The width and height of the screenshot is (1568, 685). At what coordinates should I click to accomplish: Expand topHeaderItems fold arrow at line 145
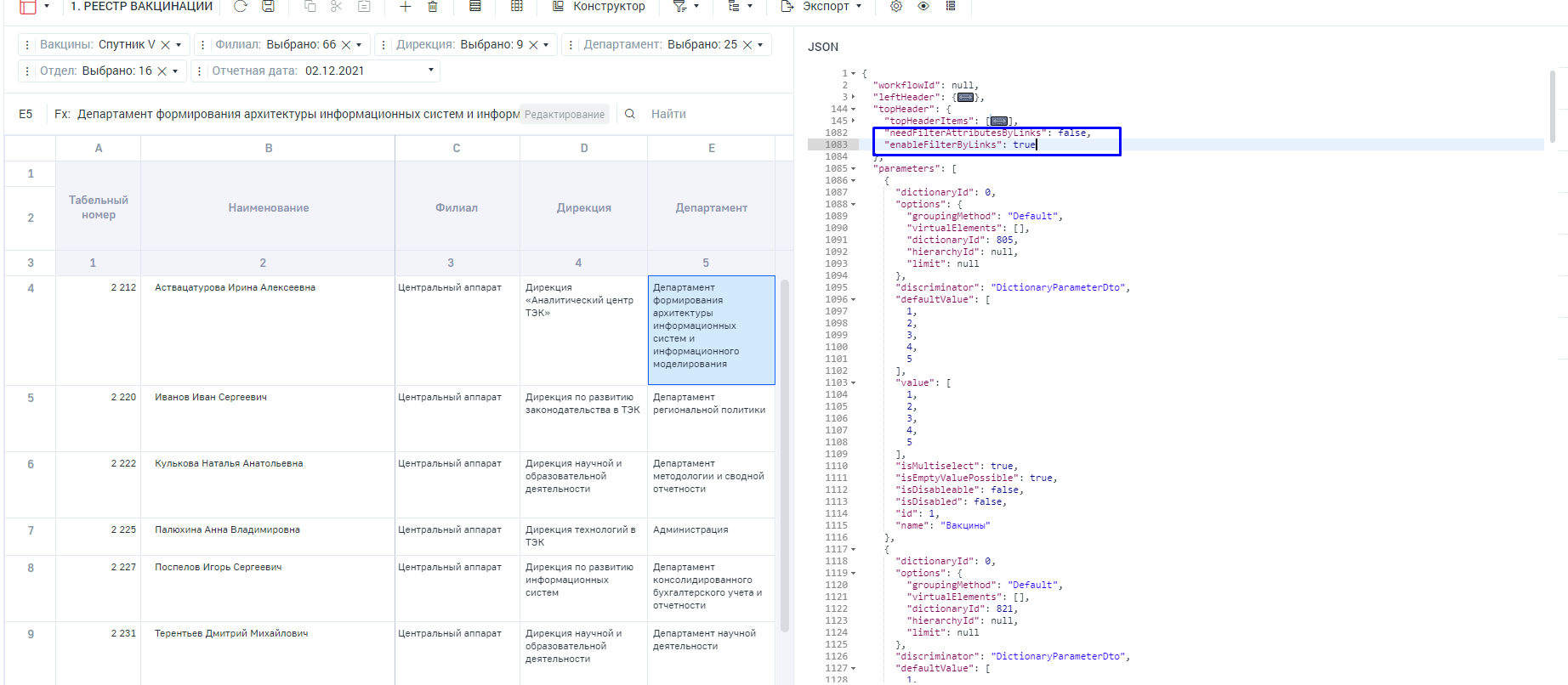pyautogui.click(x=854, y=121)
